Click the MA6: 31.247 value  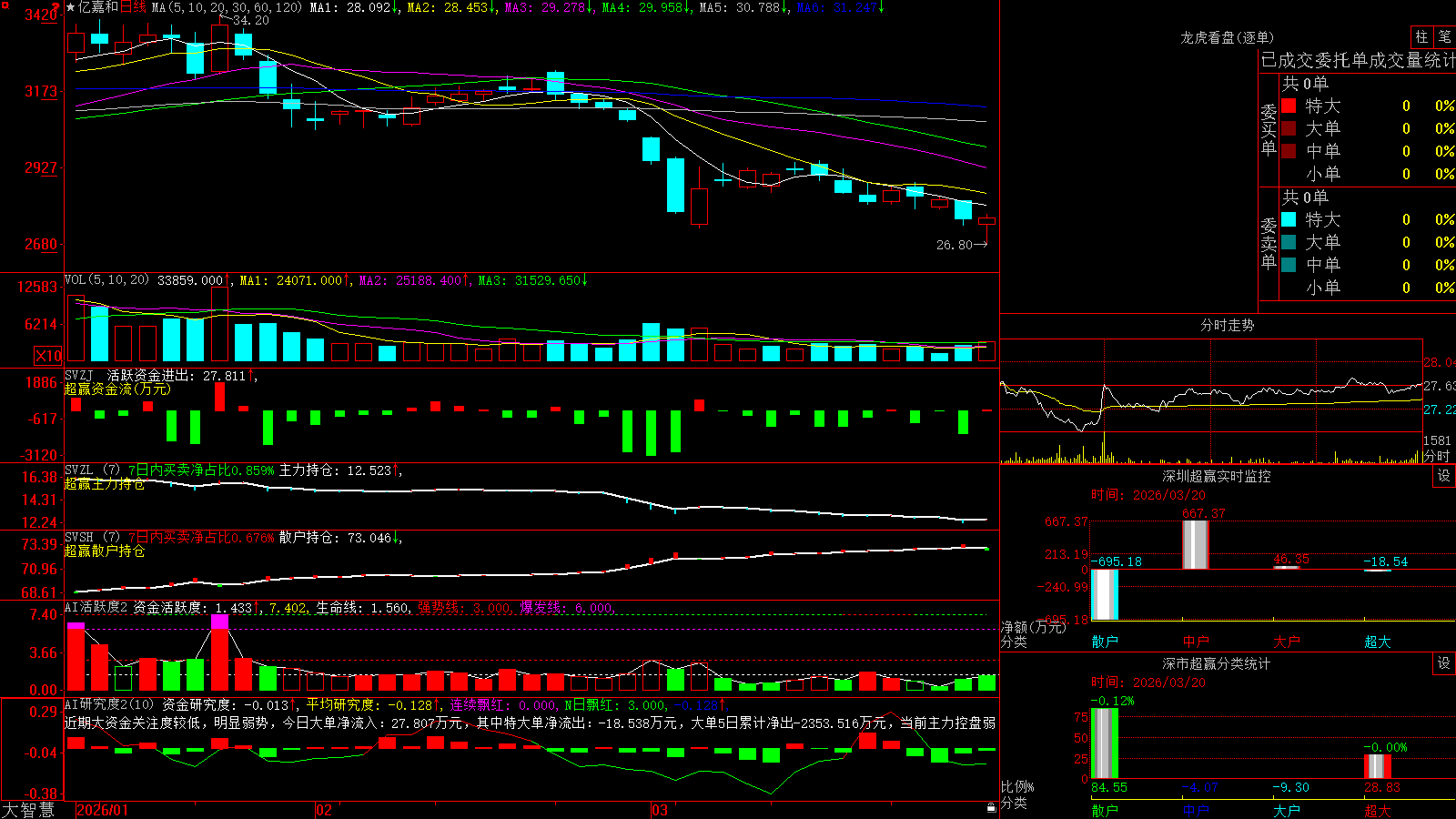pos(837,7)
